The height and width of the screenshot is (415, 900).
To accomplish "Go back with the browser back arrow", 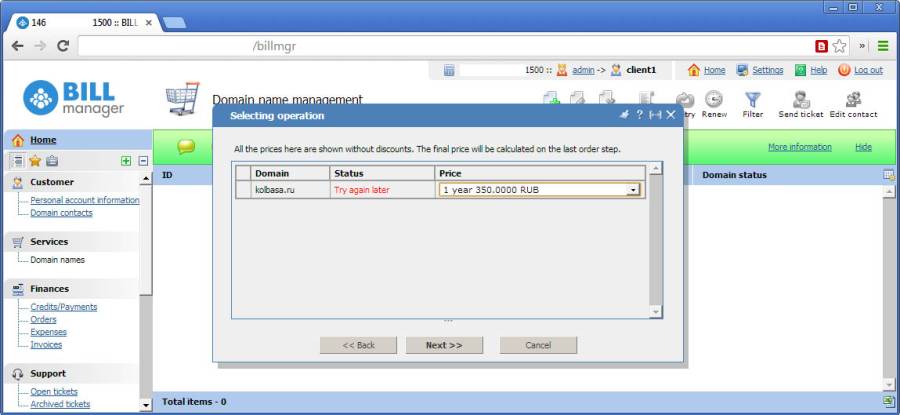I will pyautogui.click(x=18, y=46).
